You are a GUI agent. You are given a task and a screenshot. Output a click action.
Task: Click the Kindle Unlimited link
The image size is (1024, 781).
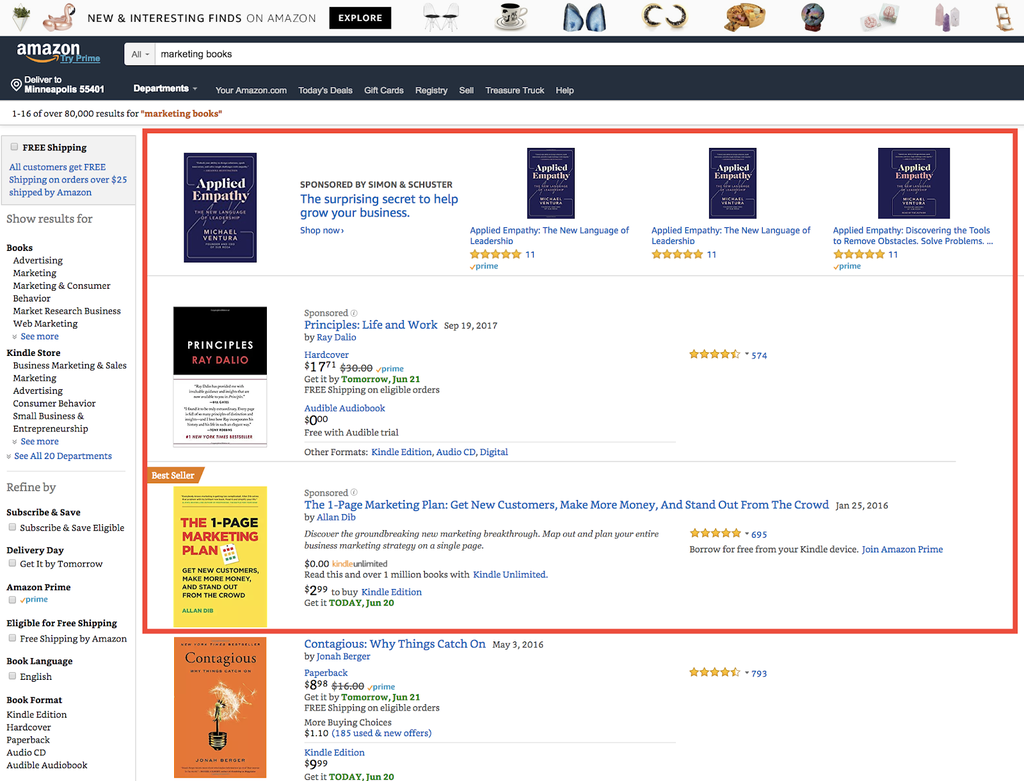point(510,575)
